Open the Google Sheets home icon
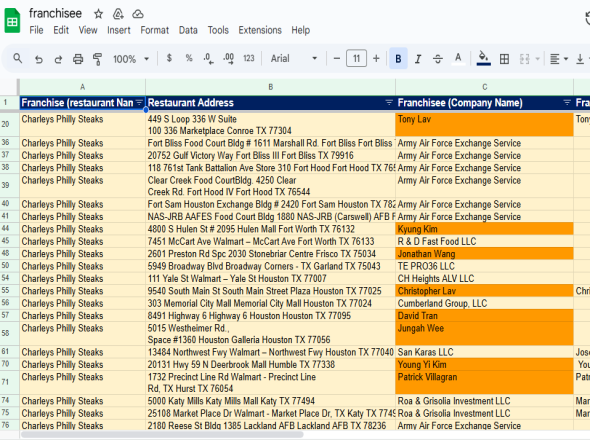The image size is (590, 440). point(12,21)
